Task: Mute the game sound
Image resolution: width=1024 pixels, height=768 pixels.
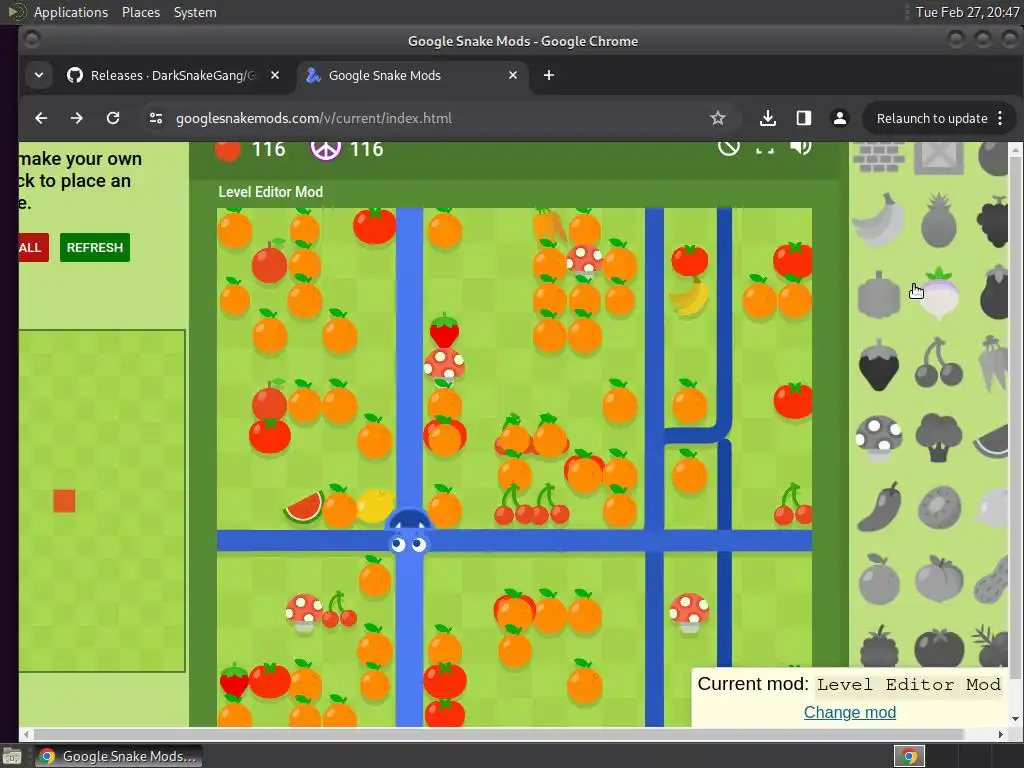Action: pyautogui.click(x=800, y=148)
